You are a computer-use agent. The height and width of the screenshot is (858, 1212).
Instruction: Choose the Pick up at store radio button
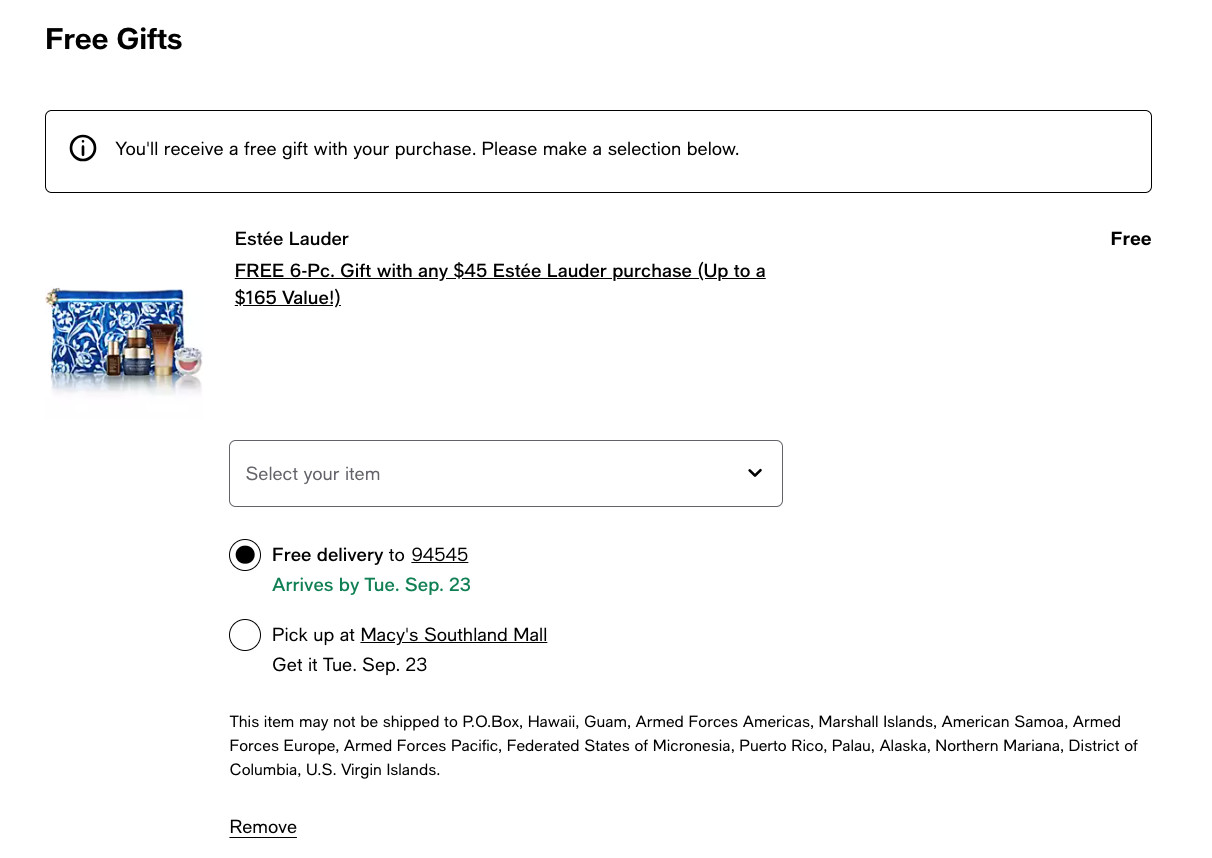click(x=245, y=635)
